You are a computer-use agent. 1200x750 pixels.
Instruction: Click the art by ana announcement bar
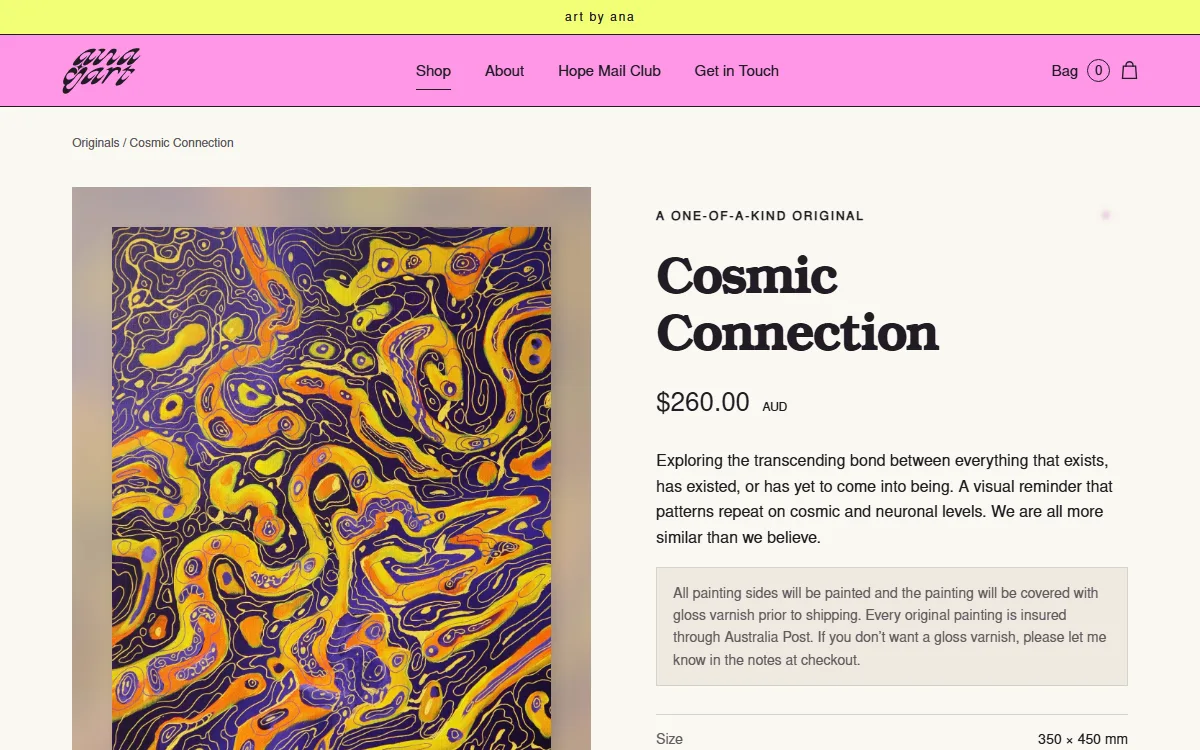pyautogui.click(x=600, y=17)
